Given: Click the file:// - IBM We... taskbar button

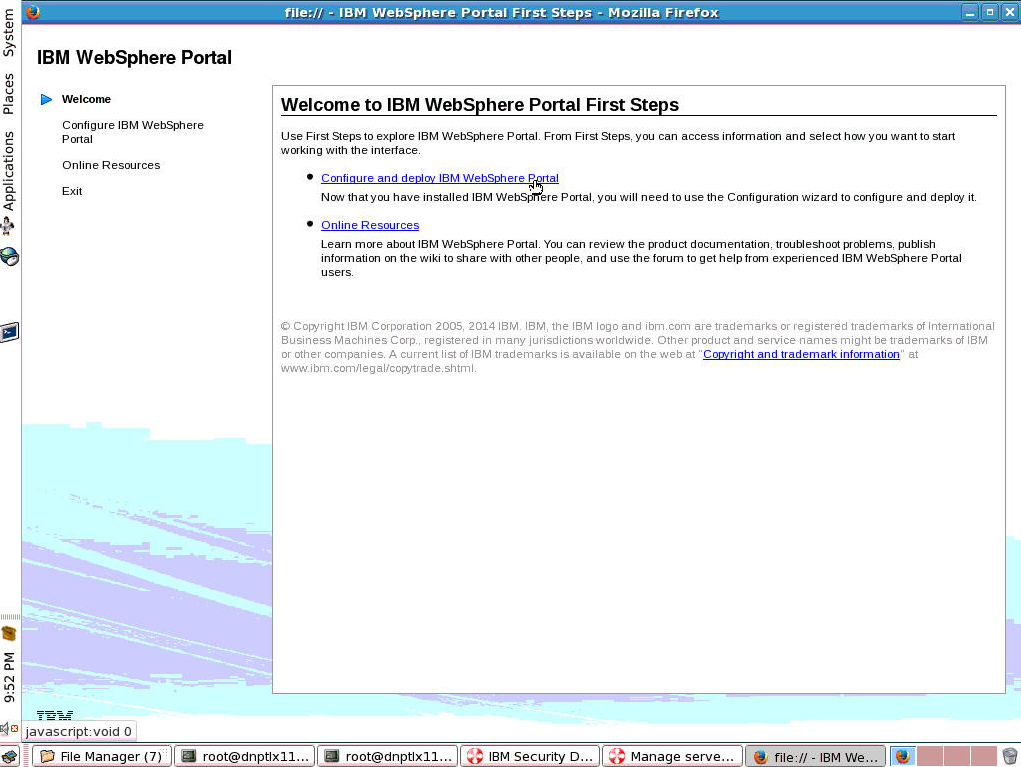Looking at the screenshot, I should [815, 756].
